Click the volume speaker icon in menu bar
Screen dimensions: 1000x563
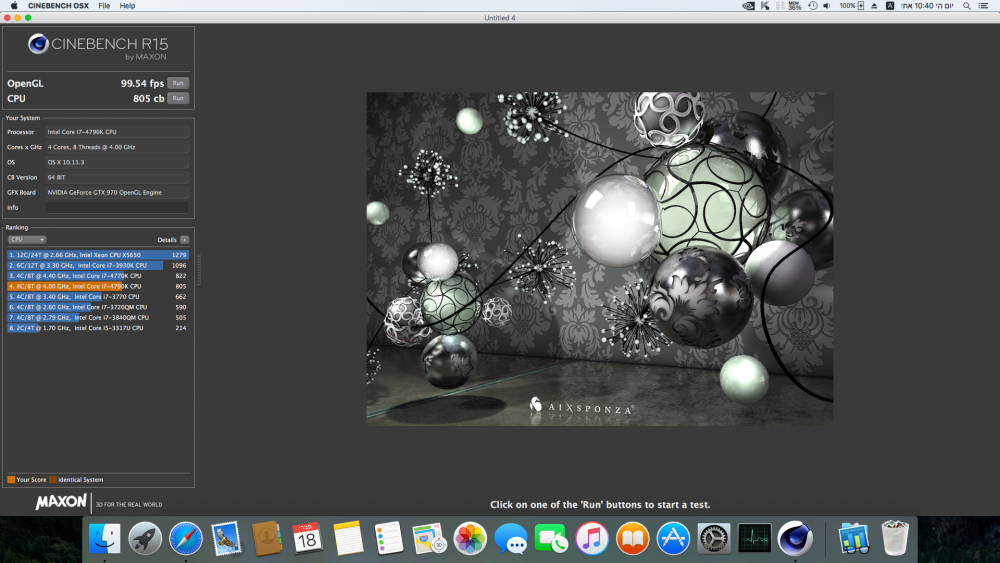coord(827,6)
